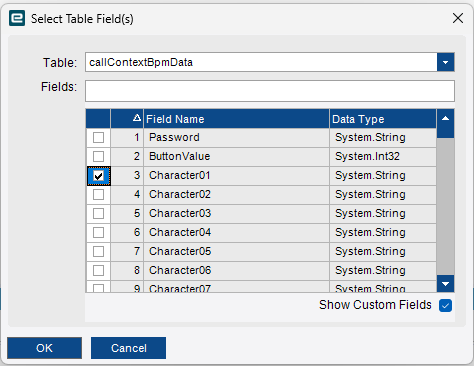
Task: Select the Character04 field name cell
Action: point(236,232)
